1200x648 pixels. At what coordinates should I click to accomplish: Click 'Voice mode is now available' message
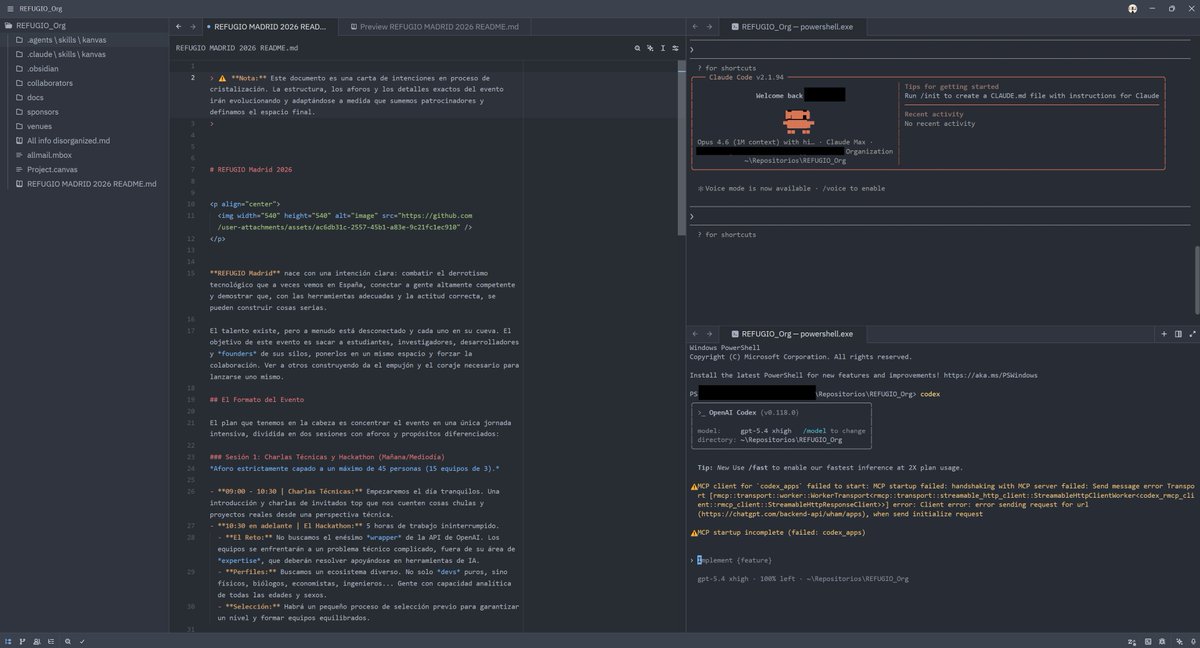[x=791, y=188]
